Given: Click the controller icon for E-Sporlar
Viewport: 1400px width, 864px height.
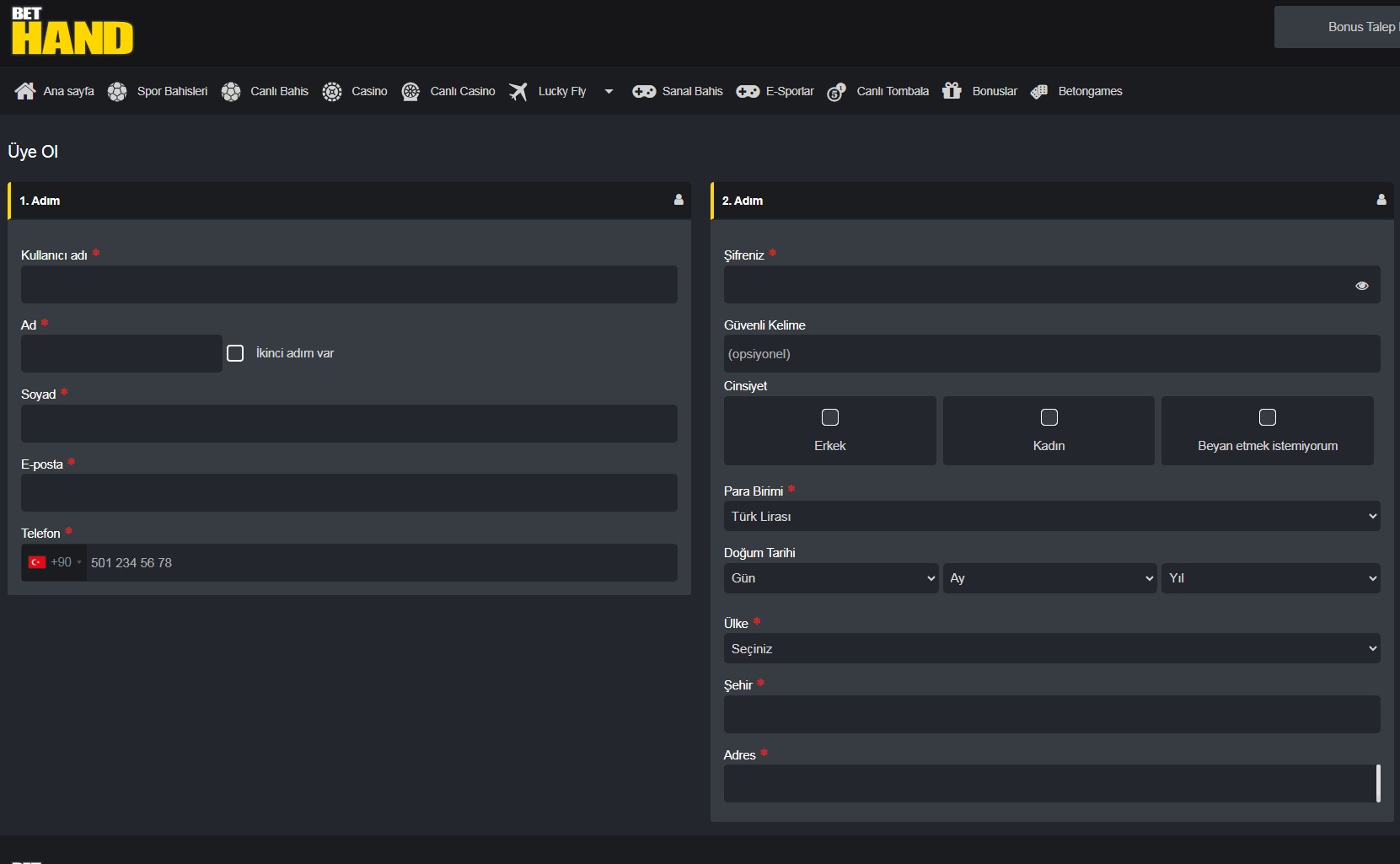Looking at the screenshot, I should pyautogui.click(x=748, y=91).
